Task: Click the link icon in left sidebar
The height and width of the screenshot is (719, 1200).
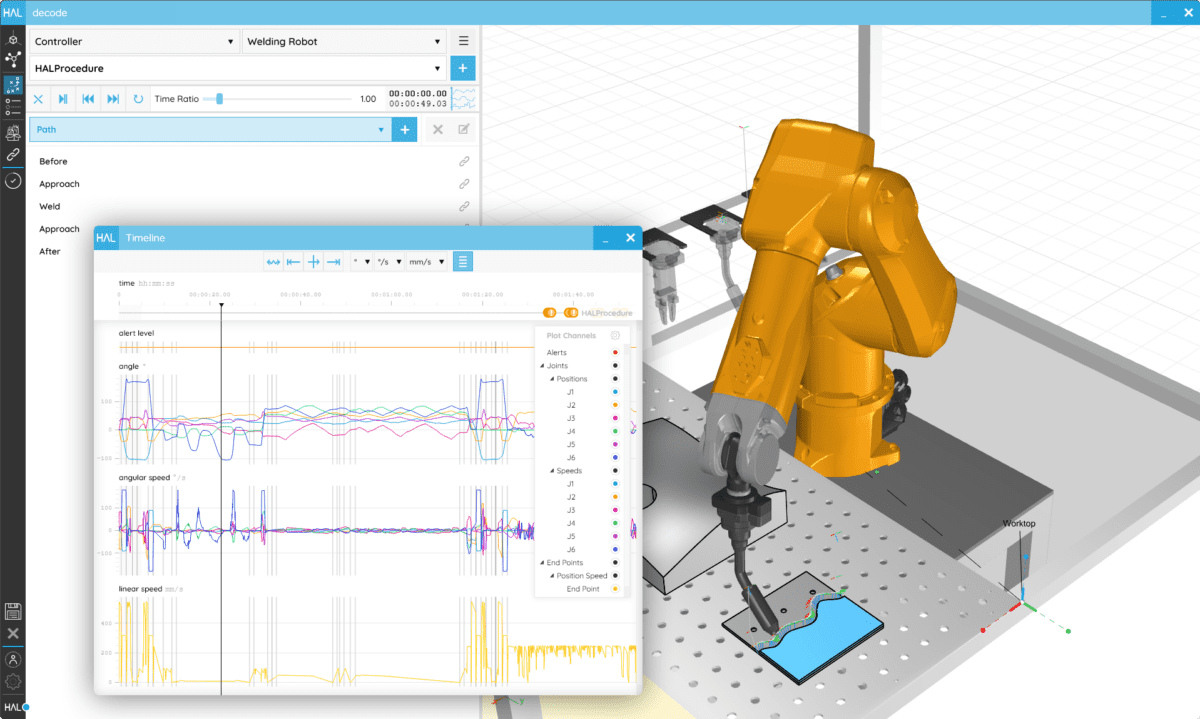Action: [13, 154]
